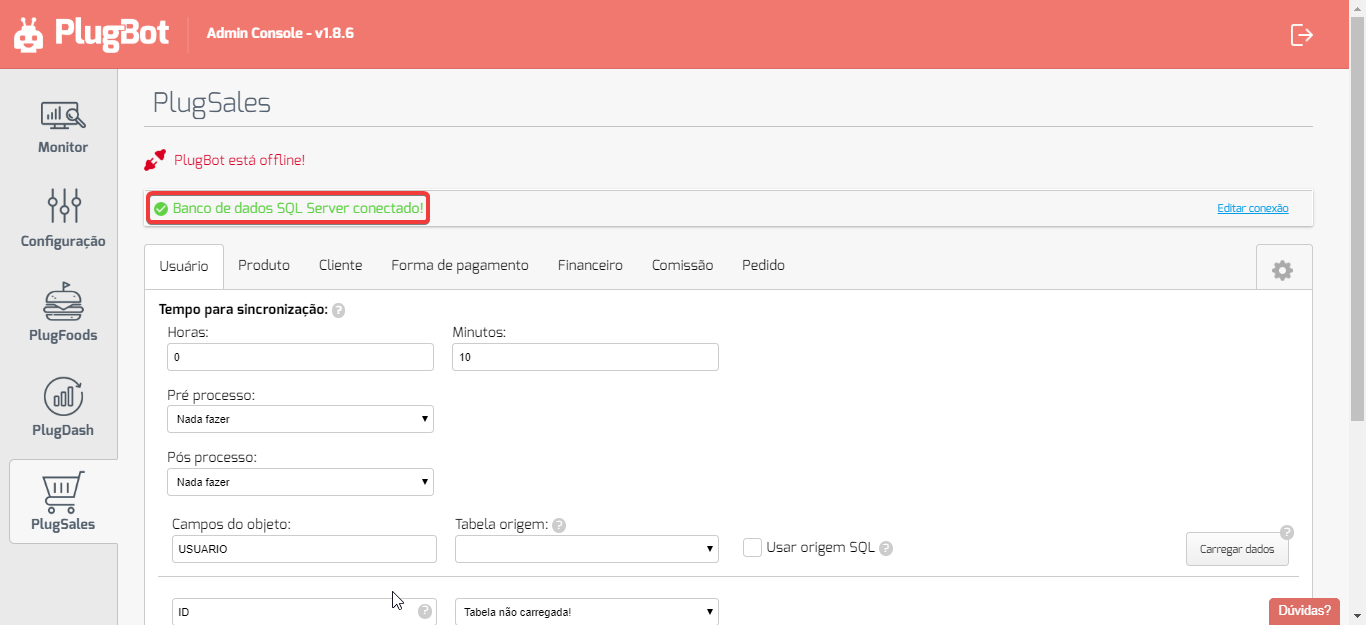
Task: Click the logout icon in the header
Action: pos(1301,34)
